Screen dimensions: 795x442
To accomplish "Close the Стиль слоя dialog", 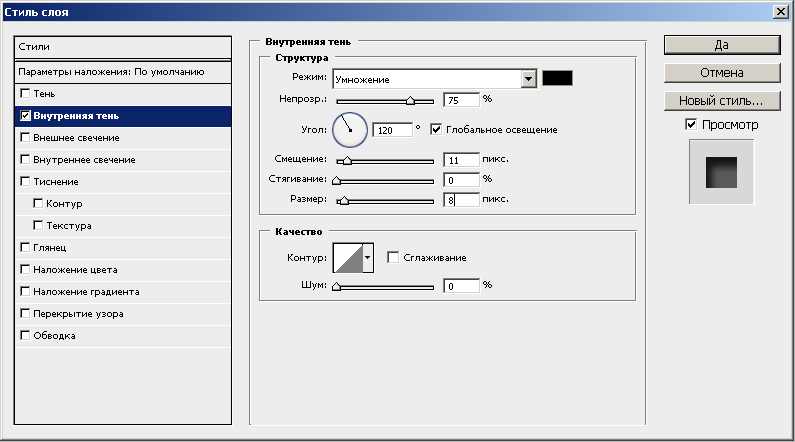I will coord(781,12).
